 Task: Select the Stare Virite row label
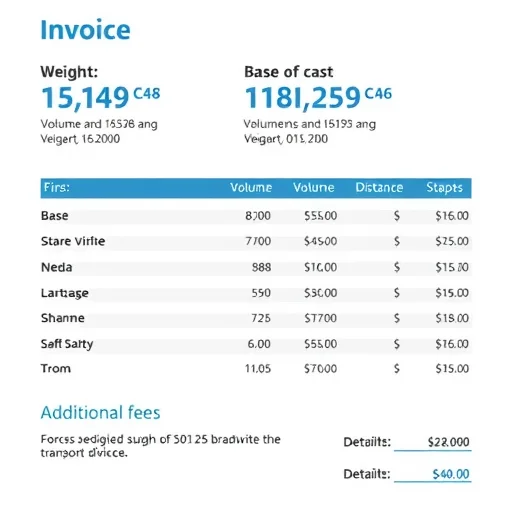point(73,241)
